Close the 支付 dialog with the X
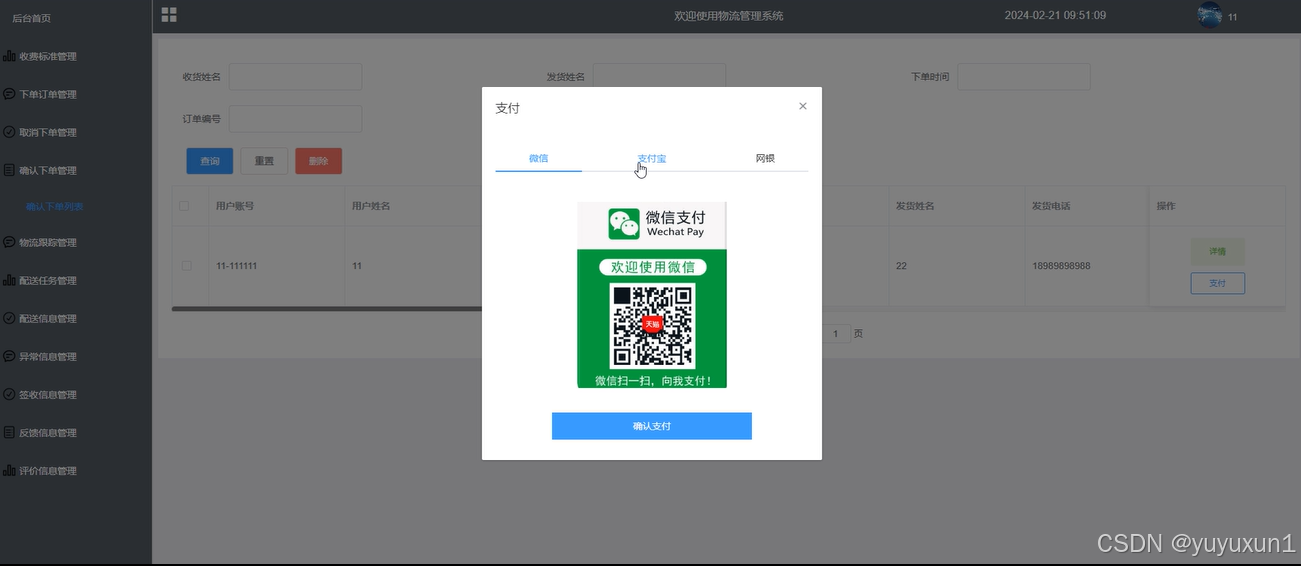1301x566 pixels. 802,106
